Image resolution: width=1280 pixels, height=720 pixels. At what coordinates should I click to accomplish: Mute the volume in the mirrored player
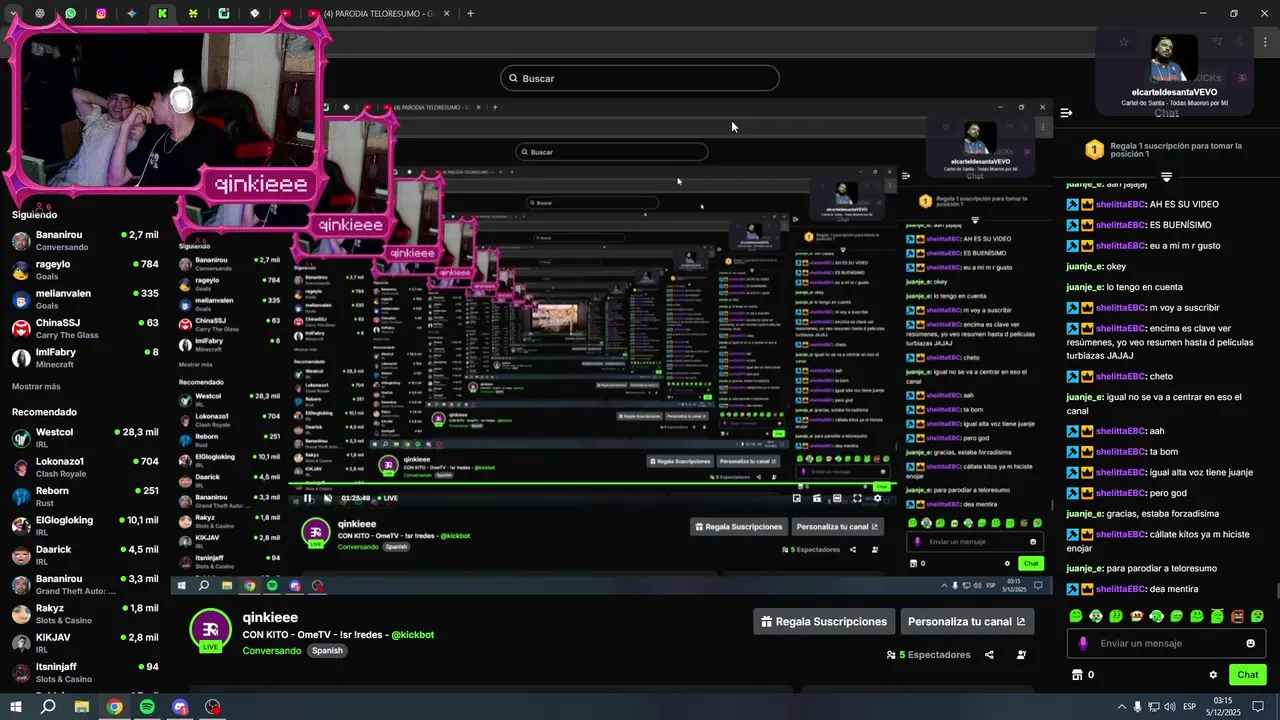tap(328, 498)
